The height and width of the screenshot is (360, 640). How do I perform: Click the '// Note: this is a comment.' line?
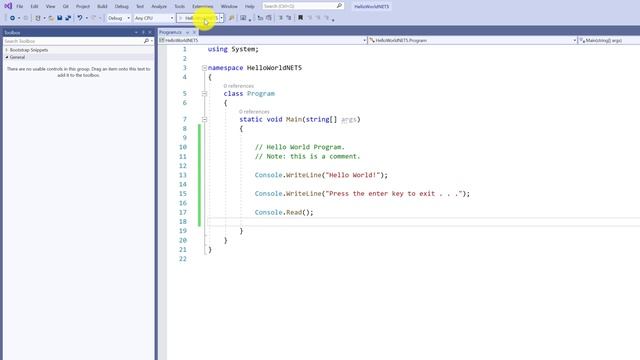[x=307, y=156]
